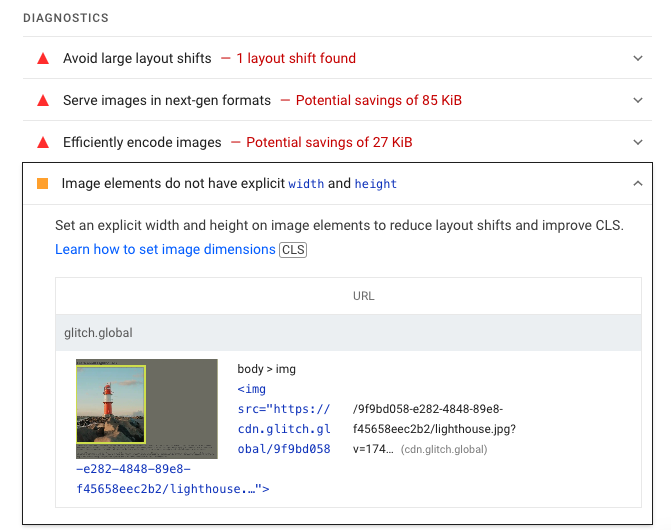Click red triangle icon beside Serve images in next-gen formats

point(43,100)
